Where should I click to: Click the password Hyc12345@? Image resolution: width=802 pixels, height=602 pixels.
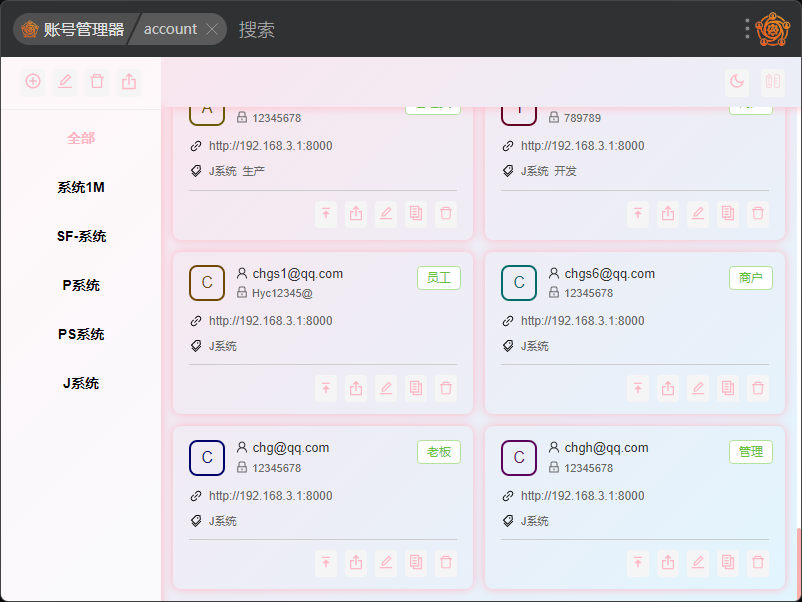(x=282, y=293)
